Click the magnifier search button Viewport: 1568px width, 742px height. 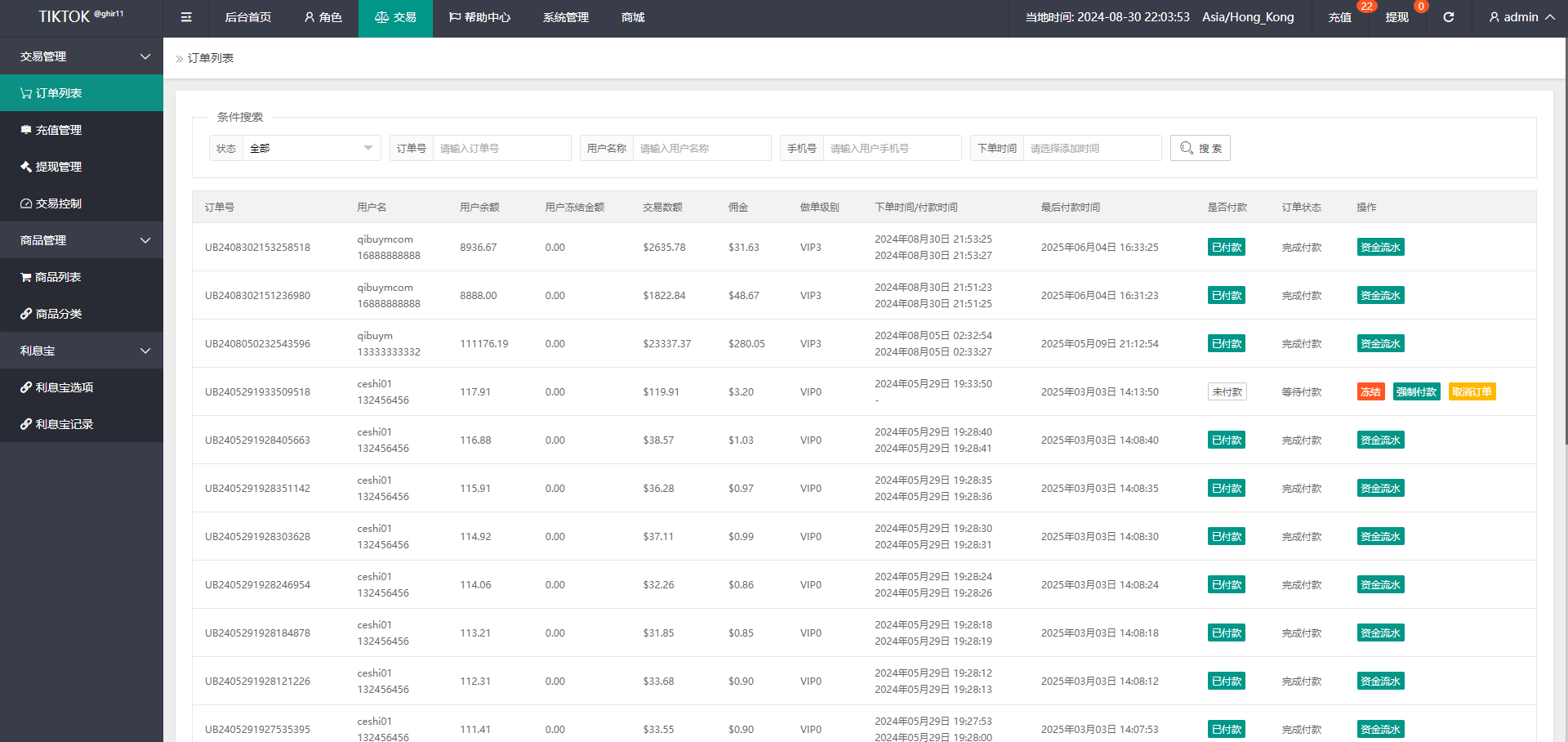(x=1200, y=148)
